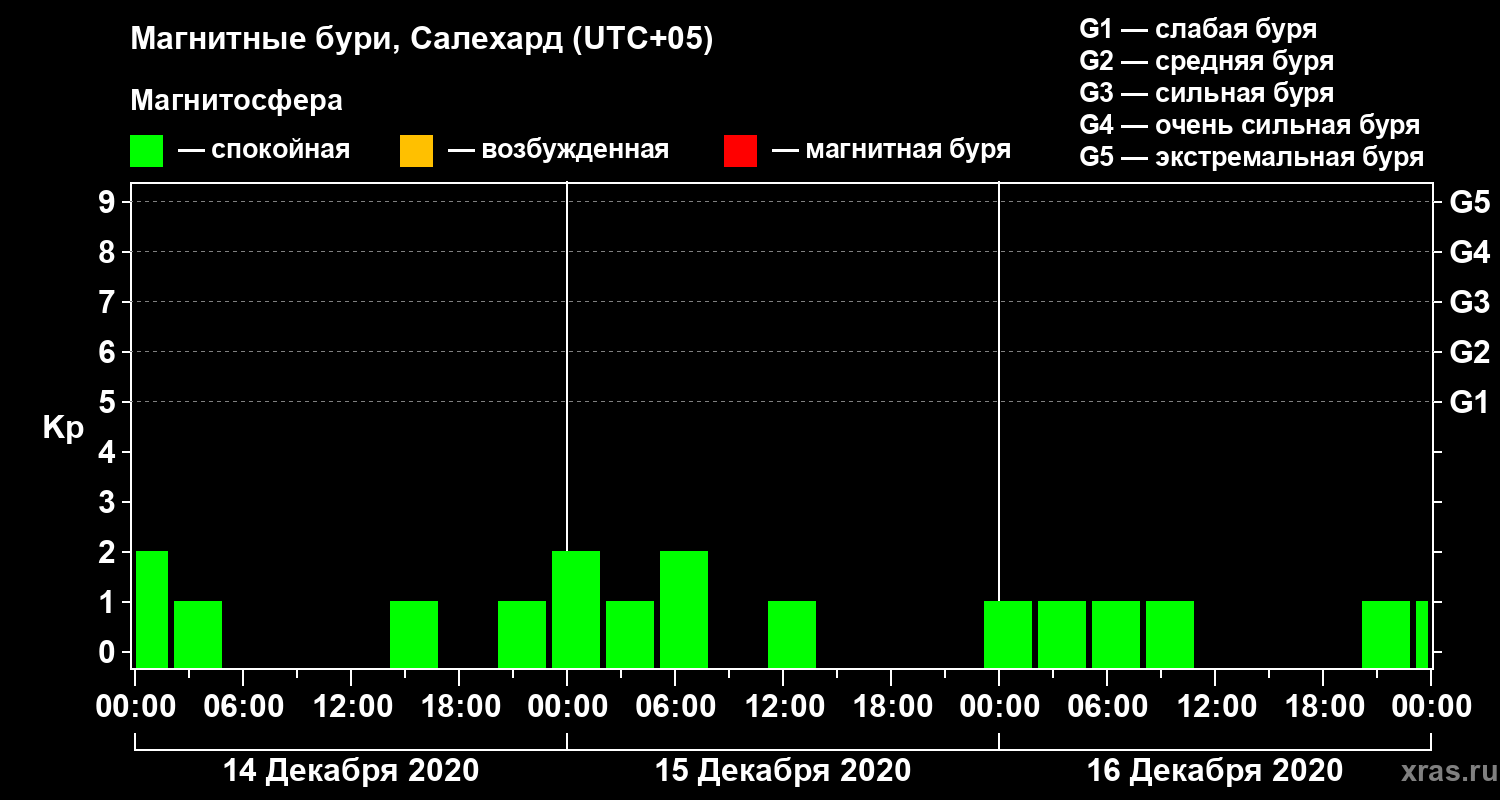The width and height of the screenshot is (1500, 800).
Task: Click the 'Магнитосфера' heading
Action: pyautogui.click(x=236, y=101)
